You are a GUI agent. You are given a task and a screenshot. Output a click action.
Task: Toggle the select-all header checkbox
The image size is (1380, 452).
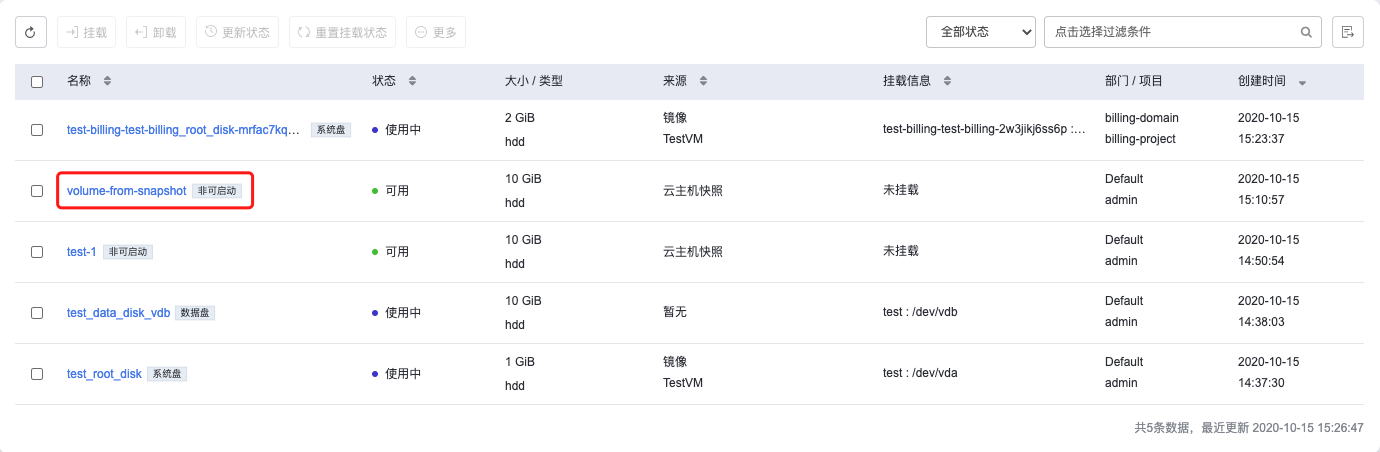coord(37,81)
